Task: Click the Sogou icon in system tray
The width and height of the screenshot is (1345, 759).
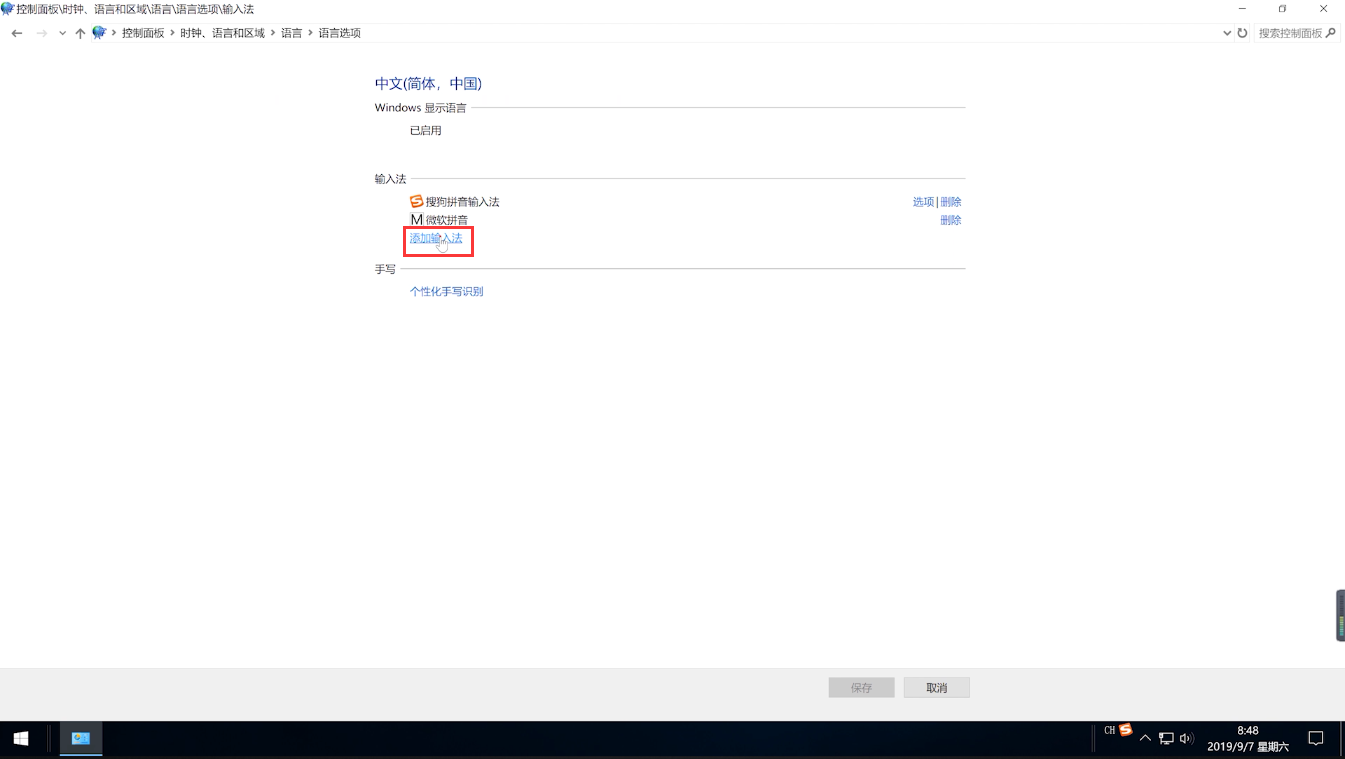Action: point(1125,730)
